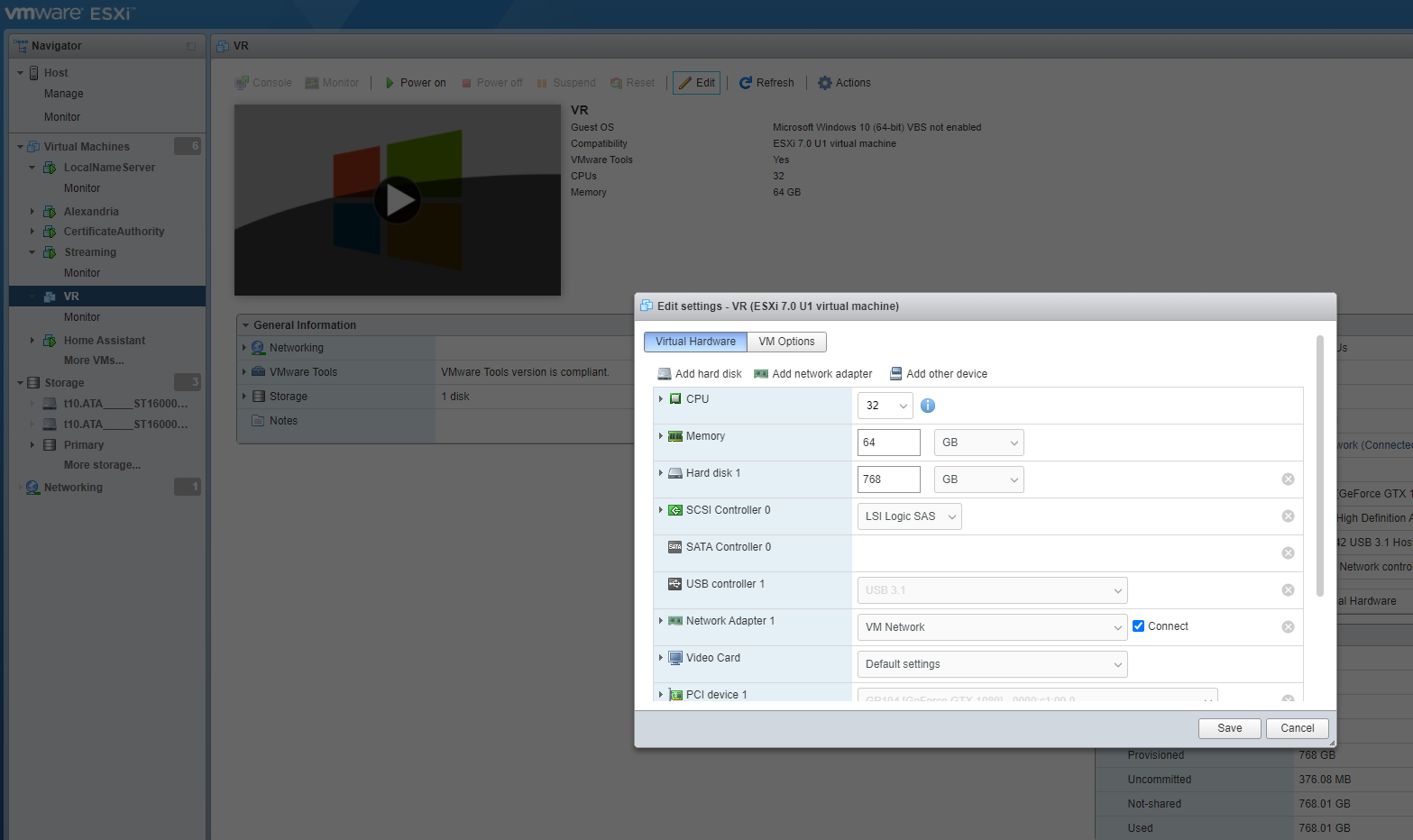Screen dimensions: 1413x840
Task: Click the Edit pencil icon in toolbar
Action: [685, 83]
